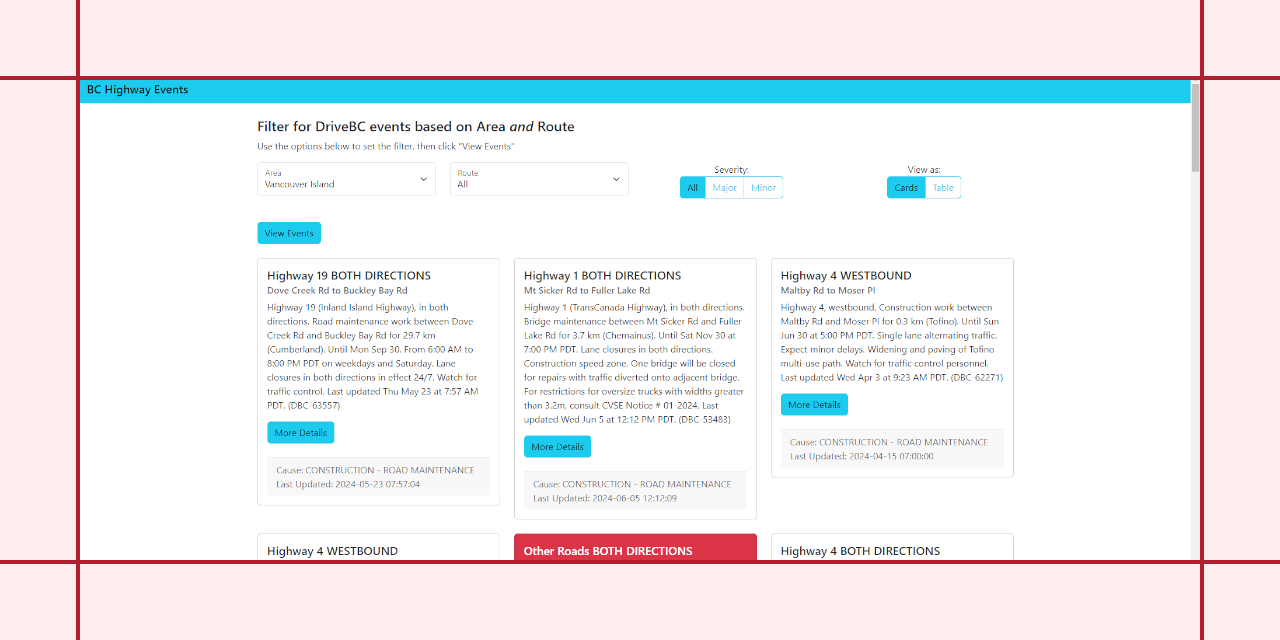The image size is (1280, 640).
Task: Click More Details on Highway 4 WESTBOUND card
Action: (814, 404)
